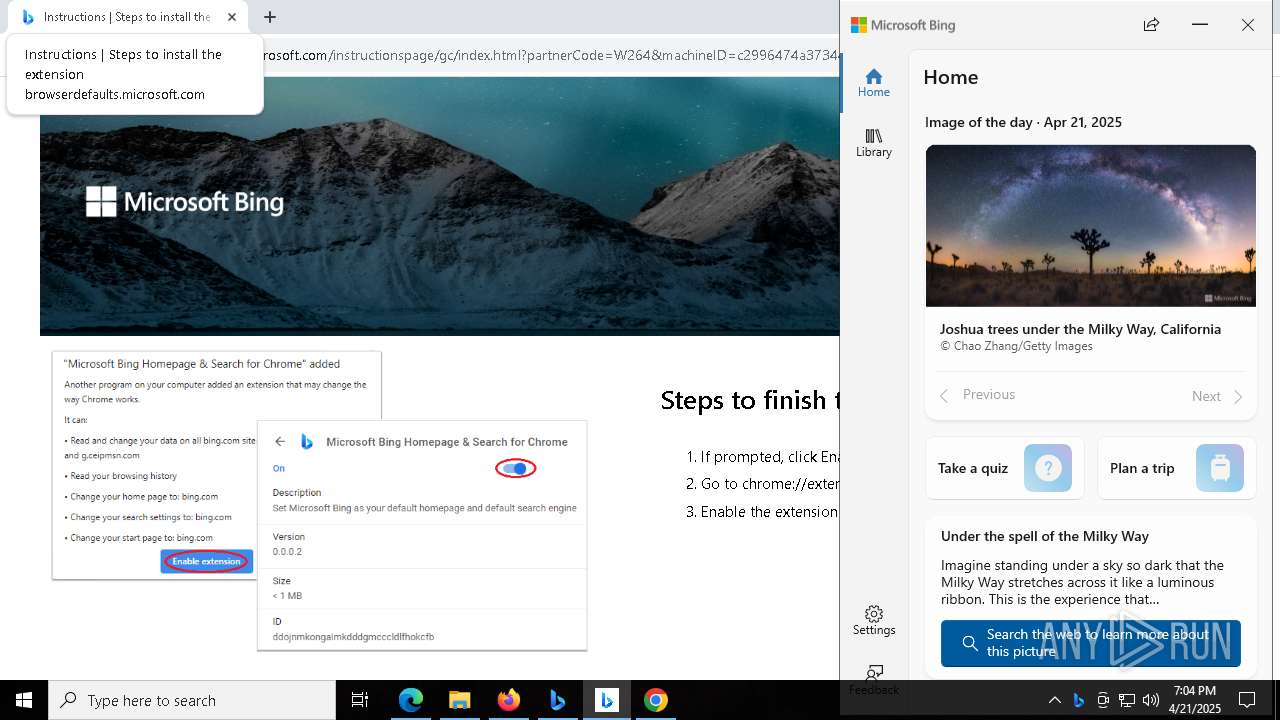1280x720 pixels.
Task: Click the Chao Zhang/Getty Images credit text
Action: 1016,346
